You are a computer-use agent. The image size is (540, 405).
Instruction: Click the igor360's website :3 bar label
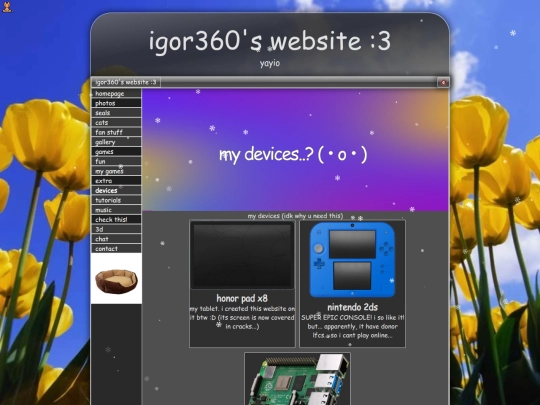pyautogui.click(x=126, y=82)
